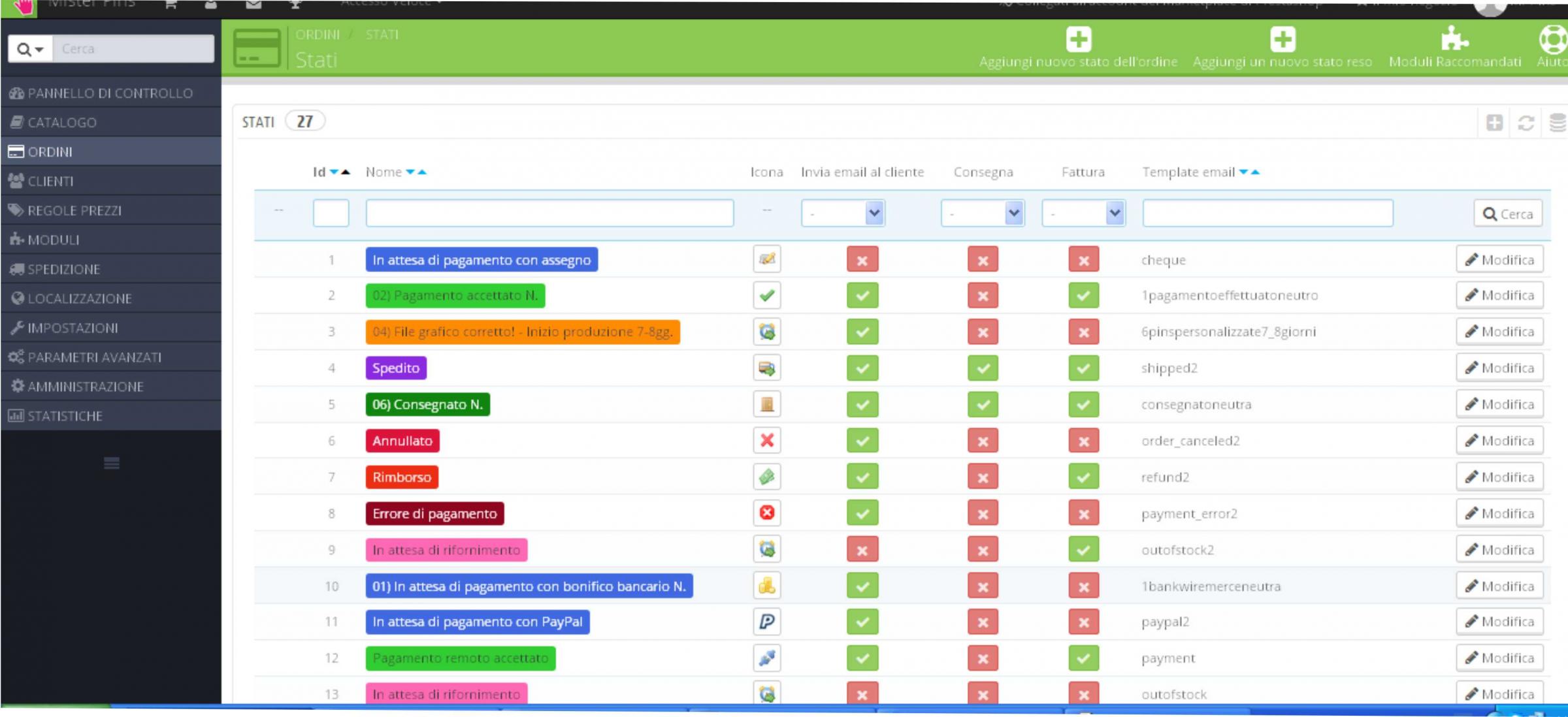The height and width of the screenshot is (717, 1568).
Task: Collapse the sidebar using hamburger icon
Action: (x=112, y=464)
